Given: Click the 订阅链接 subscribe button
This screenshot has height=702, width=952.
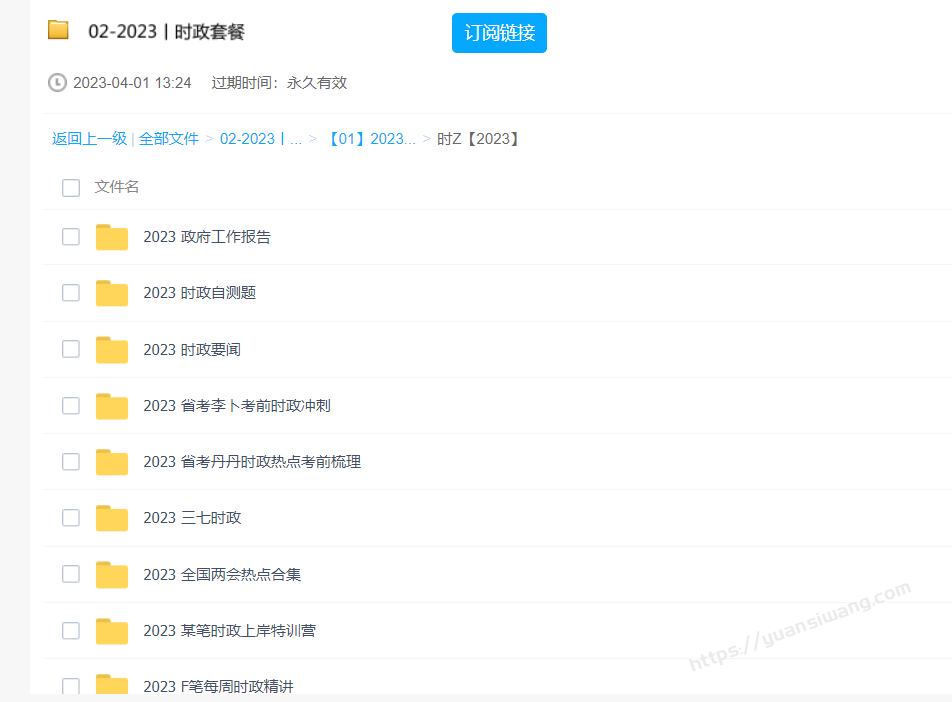Looking at the screenshot, I should (499, 33).
